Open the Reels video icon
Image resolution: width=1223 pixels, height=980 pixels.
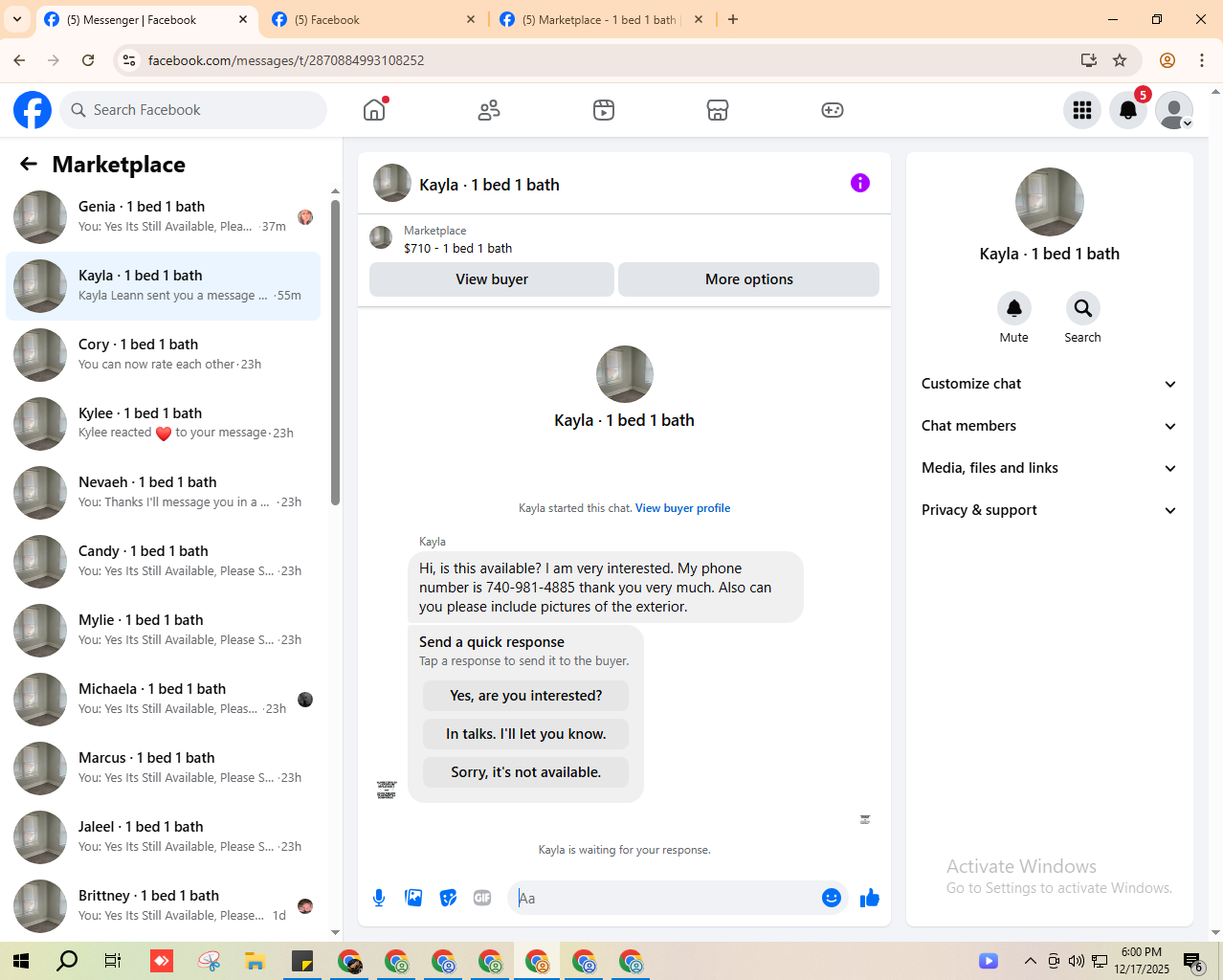[x=604, y=110]
